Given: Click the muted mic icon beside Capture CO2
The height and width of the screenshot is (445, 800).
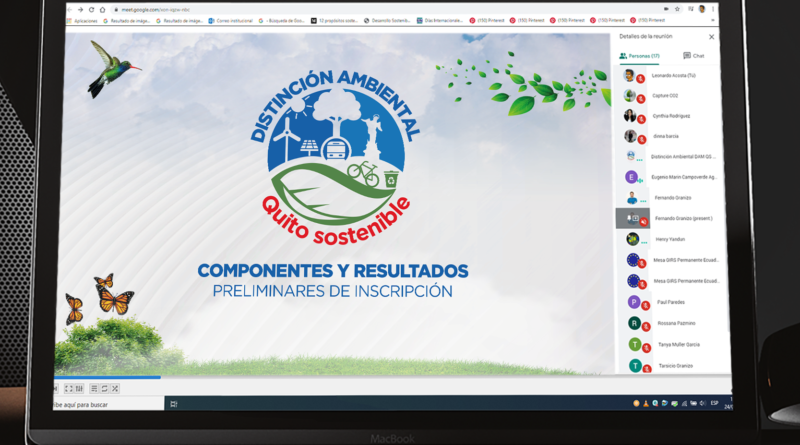Looking at the screenshot, I should (641, 99).
